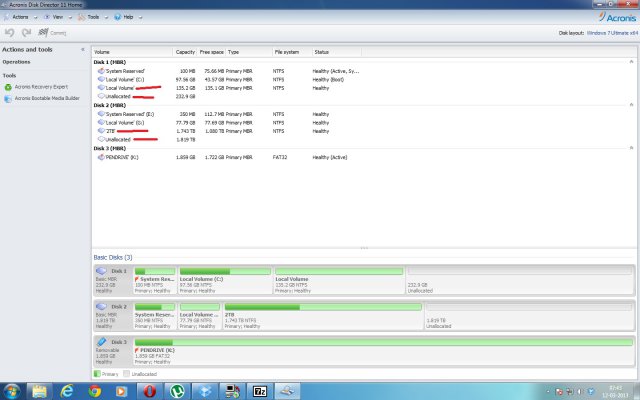Select the 77.79 GB Local Volume block in Disk 2
The height and width of the screenshot is (400, 640).
[200, 316]
